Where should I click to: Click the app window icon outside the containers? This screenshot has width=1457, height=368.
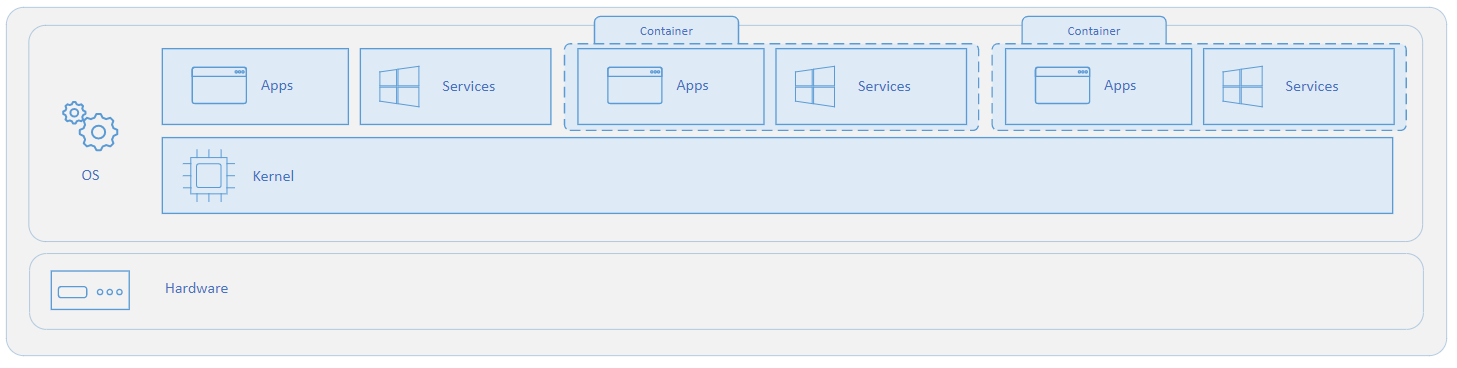[219, 85]
